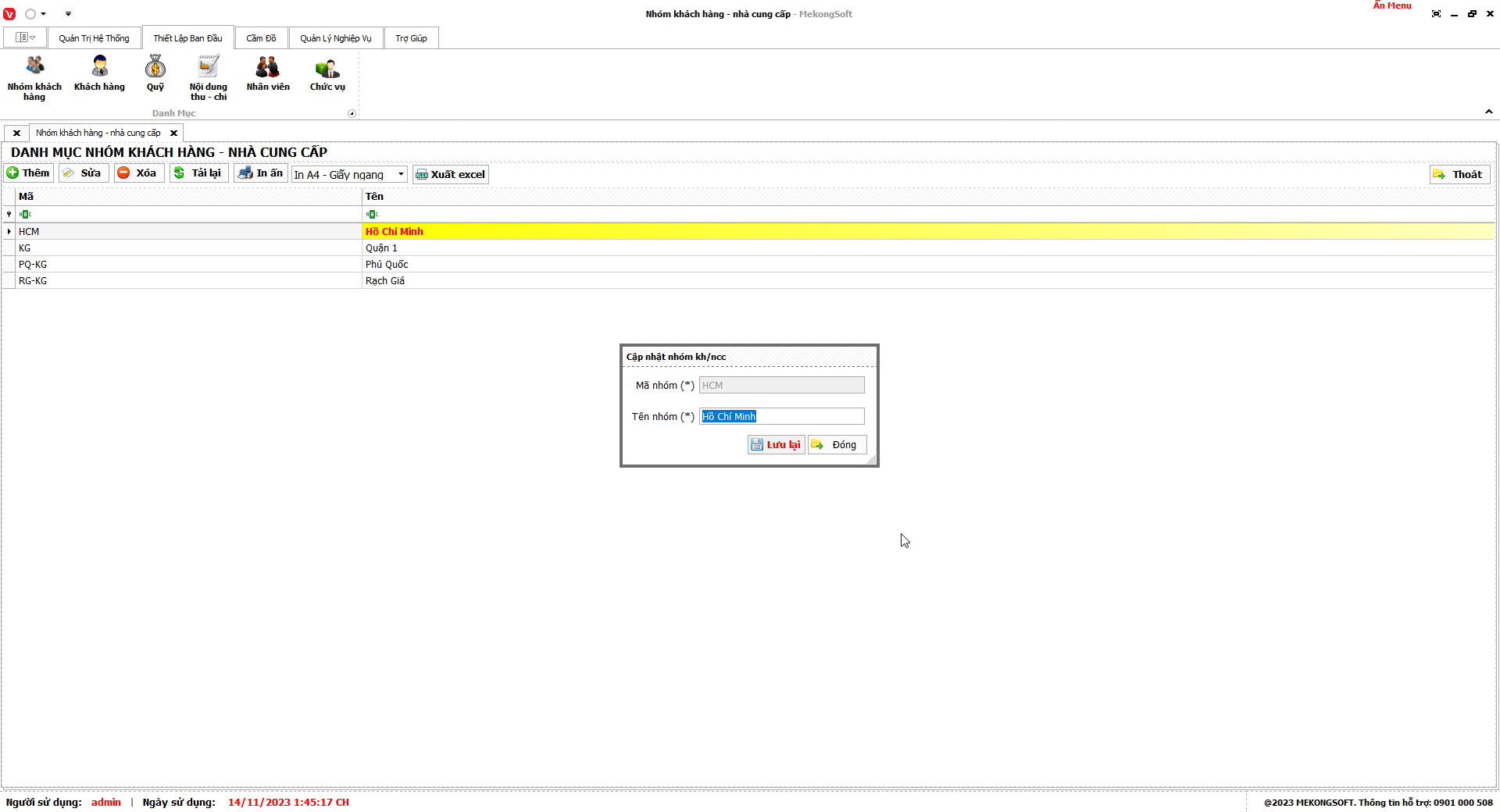
Task: Click the Tên nhóm input field
Action: coord(782,417)
